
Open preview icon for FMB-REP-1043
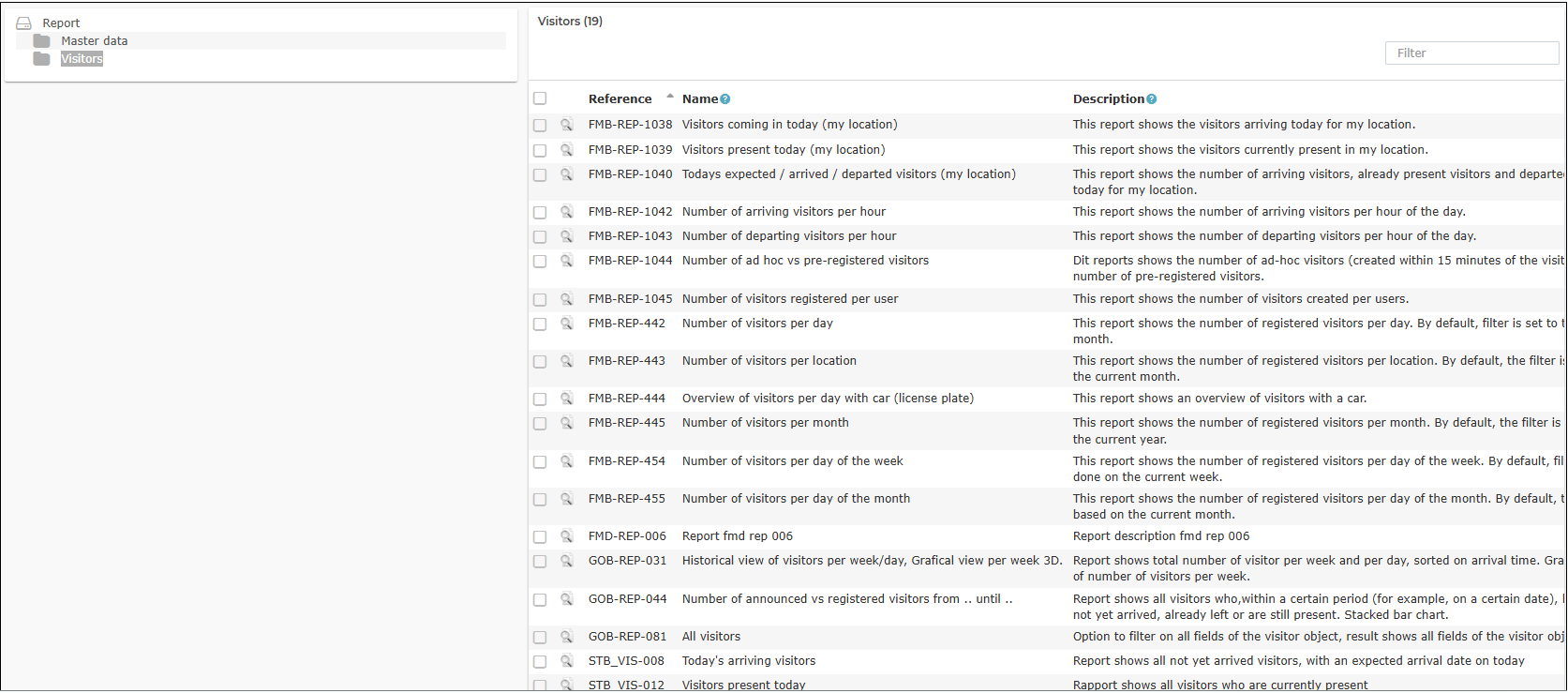coord(566,236)
